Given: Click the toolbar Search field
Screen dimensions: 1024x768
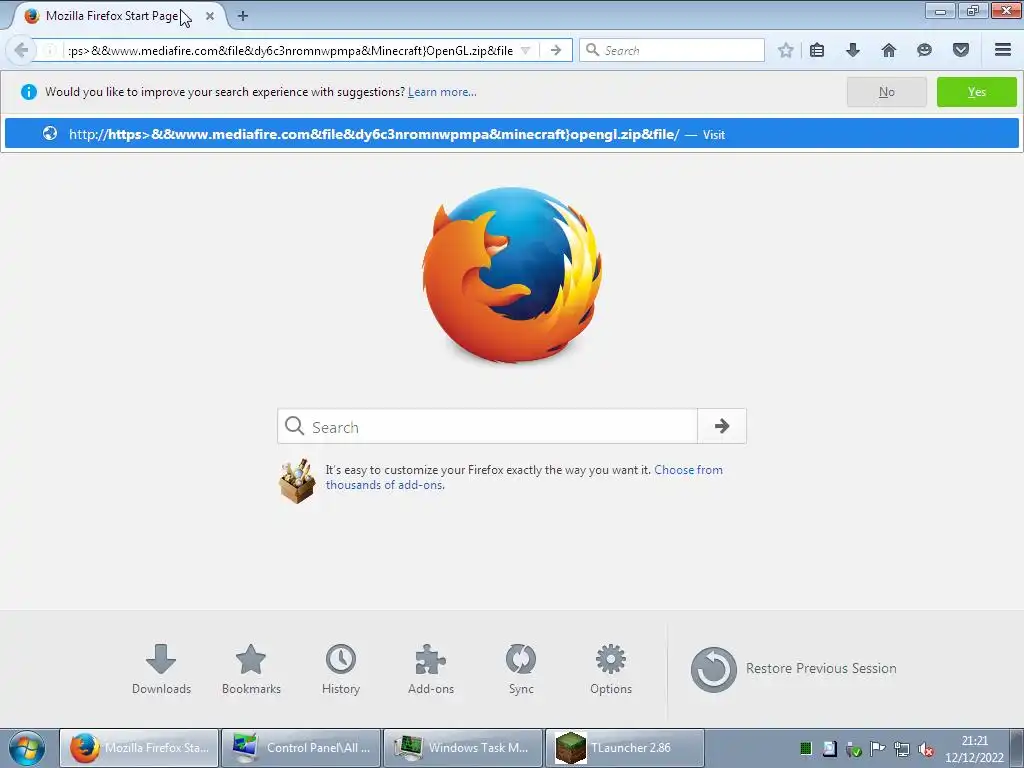Looking at the screenshot, I should tap(671, 50).
